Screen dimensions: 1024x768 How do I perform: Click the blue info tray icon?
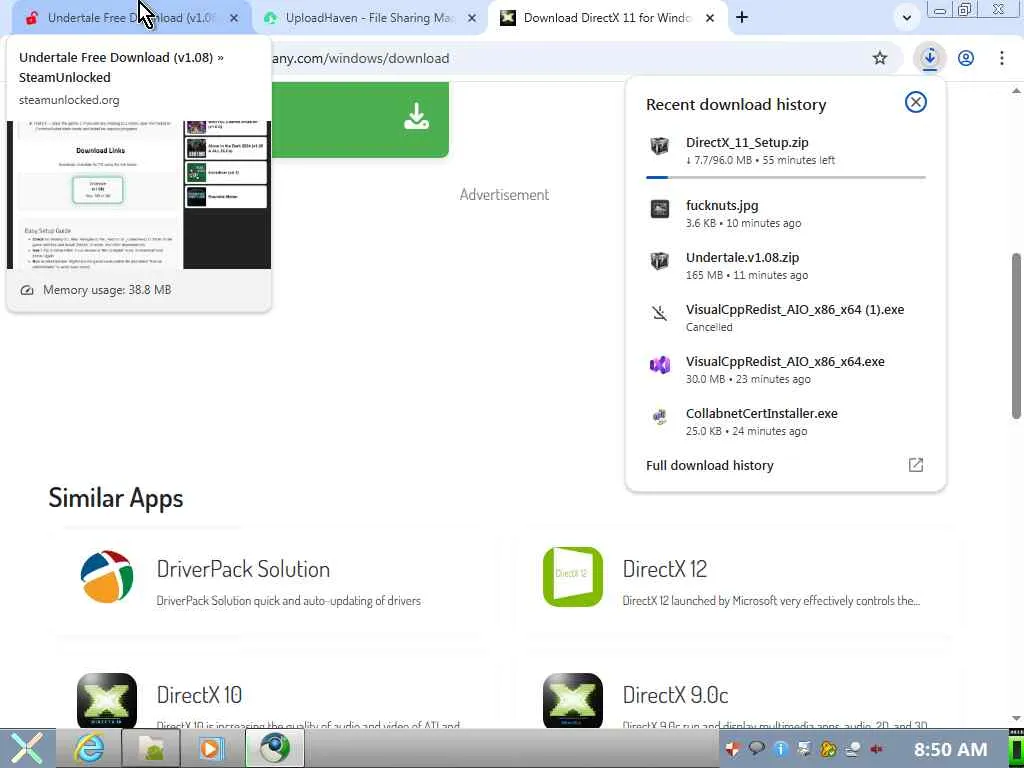tap(781, 749)
